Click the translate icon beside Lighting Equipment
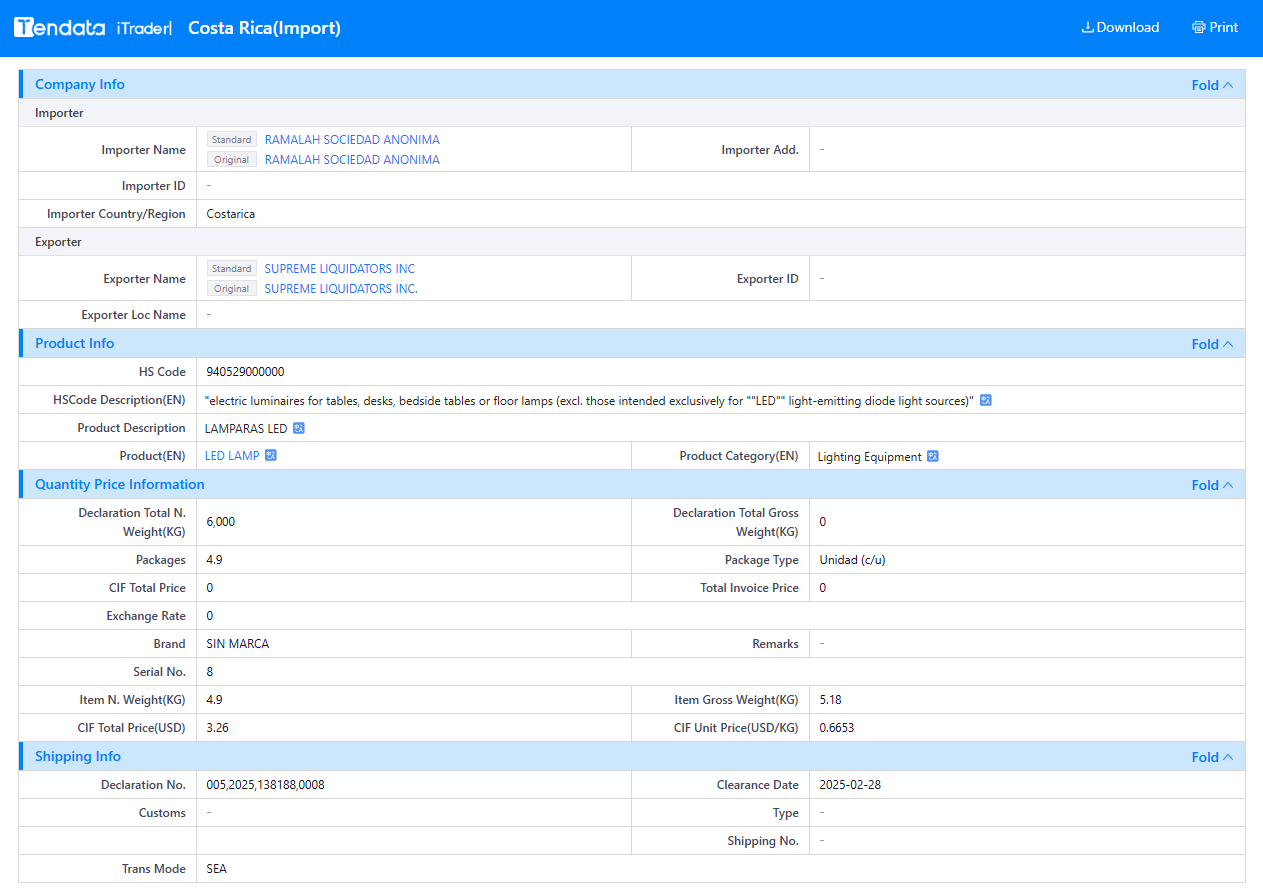Viewport: 1263px width, 895px height. pos(933,456)
